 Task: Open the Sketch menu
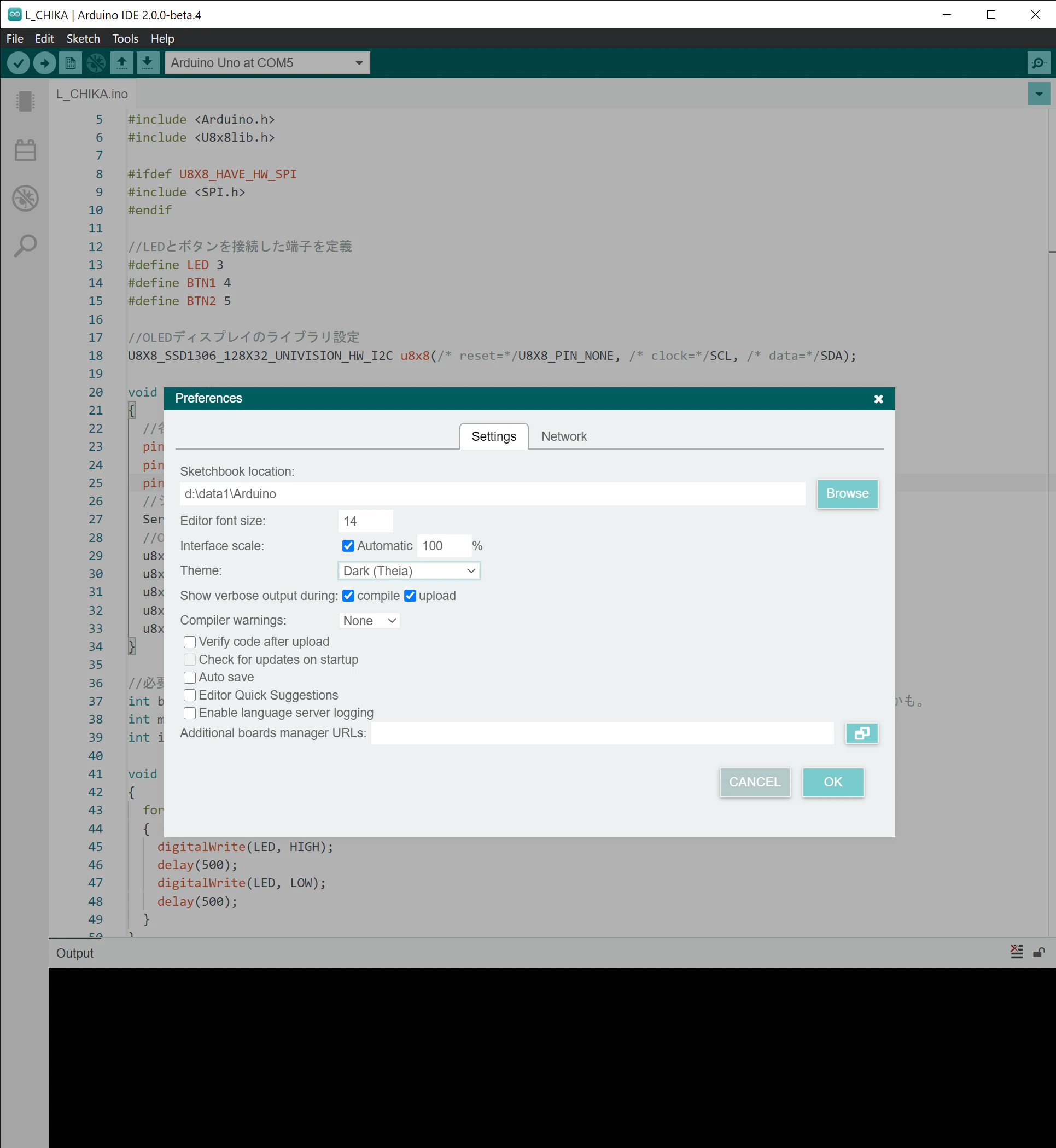coord(83,38)
